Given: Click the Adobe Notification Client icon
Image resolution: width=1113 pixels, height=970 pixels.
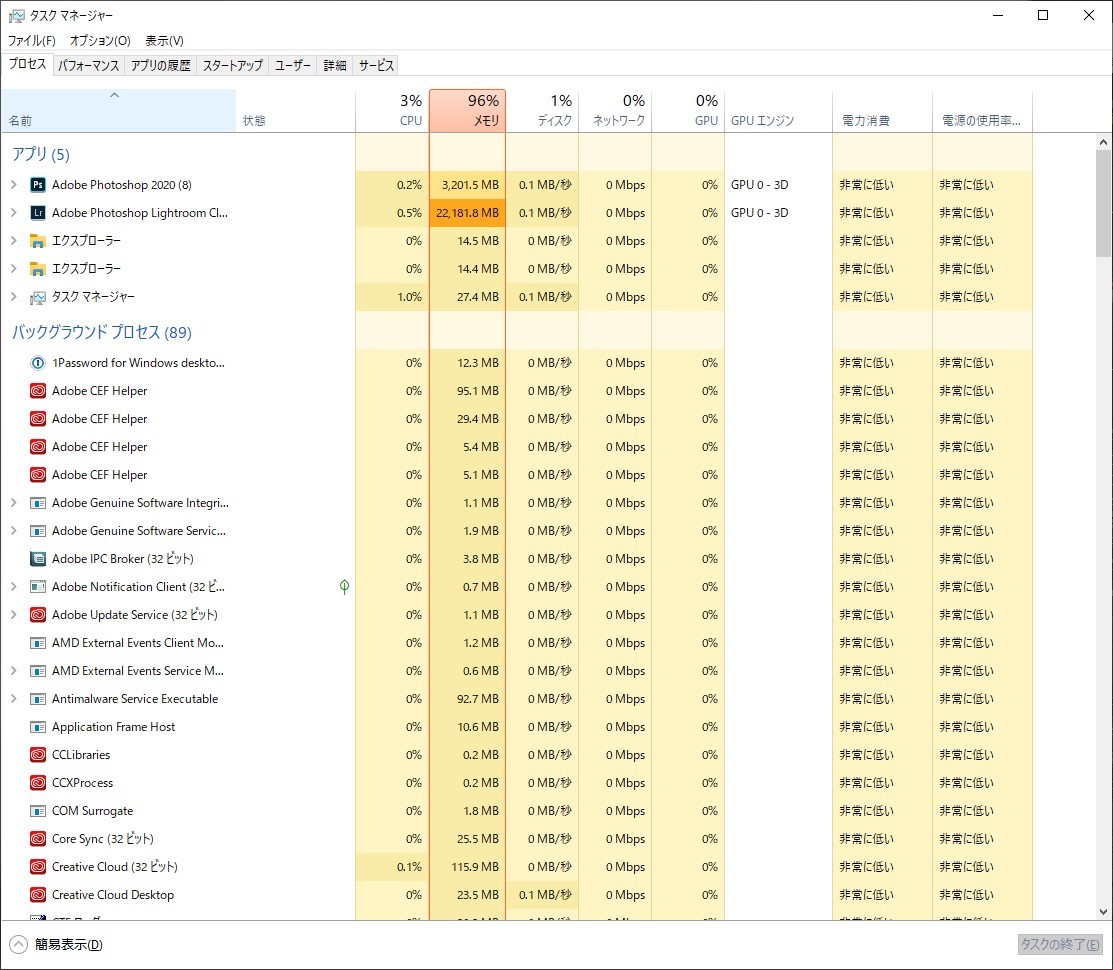Looking at the screenshot, I should coord(38,587).
